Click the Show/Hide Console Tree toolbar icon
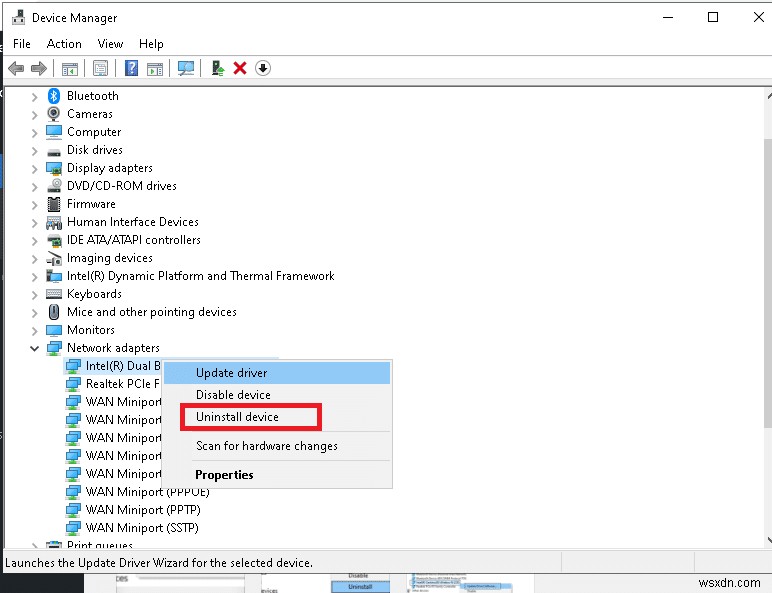The height and width of the screenshot is (593, 772). click(x=69, y=68)
